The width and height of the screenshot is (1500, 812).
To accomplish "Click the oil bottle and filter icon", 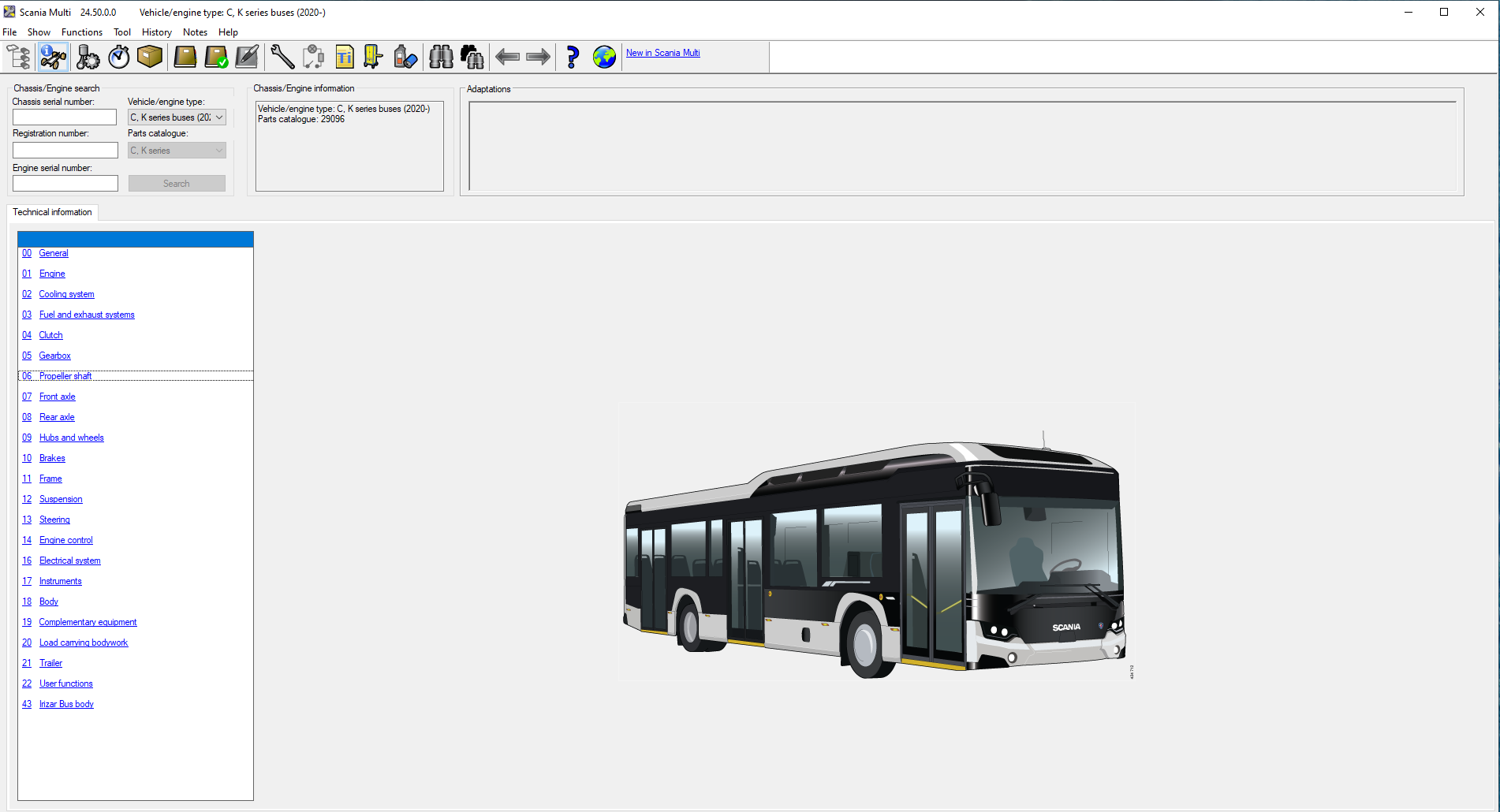I will click(405, 57).
